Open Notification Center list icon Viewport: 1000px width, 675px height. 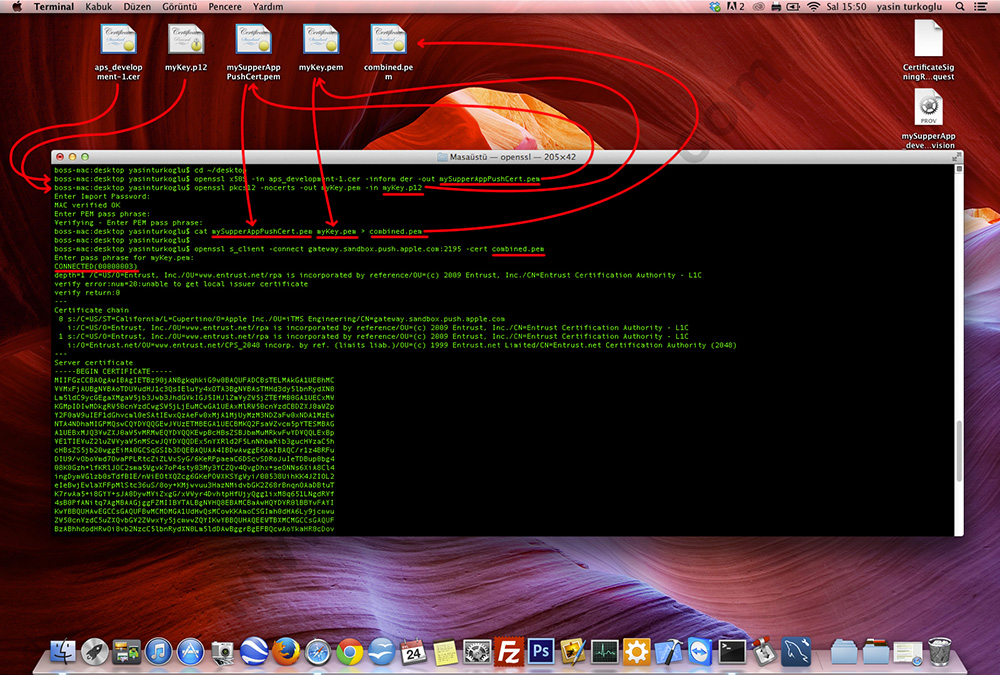tap(981, 6)
